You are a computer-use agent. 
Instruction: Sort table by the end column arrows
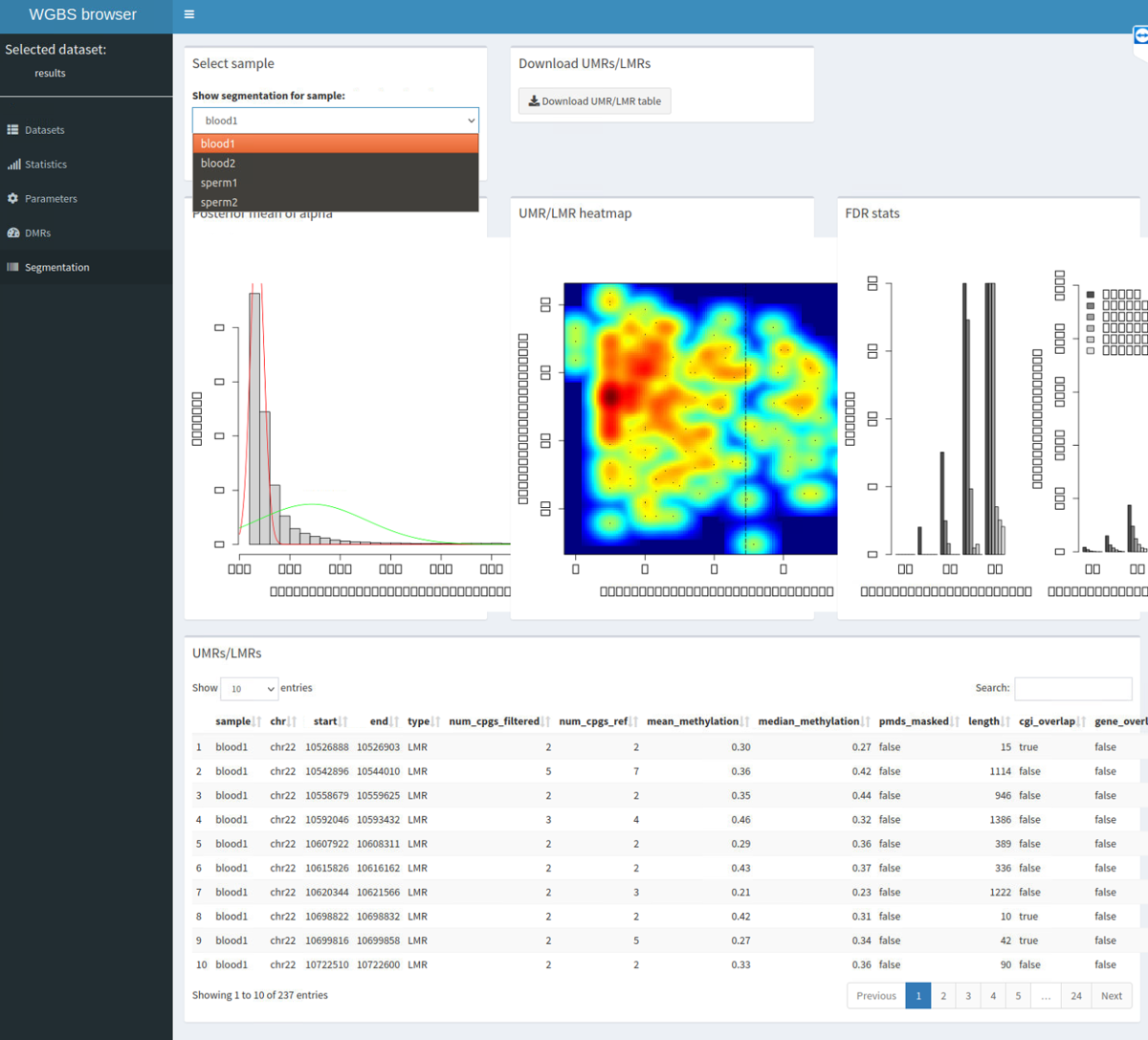coord(394,721)
